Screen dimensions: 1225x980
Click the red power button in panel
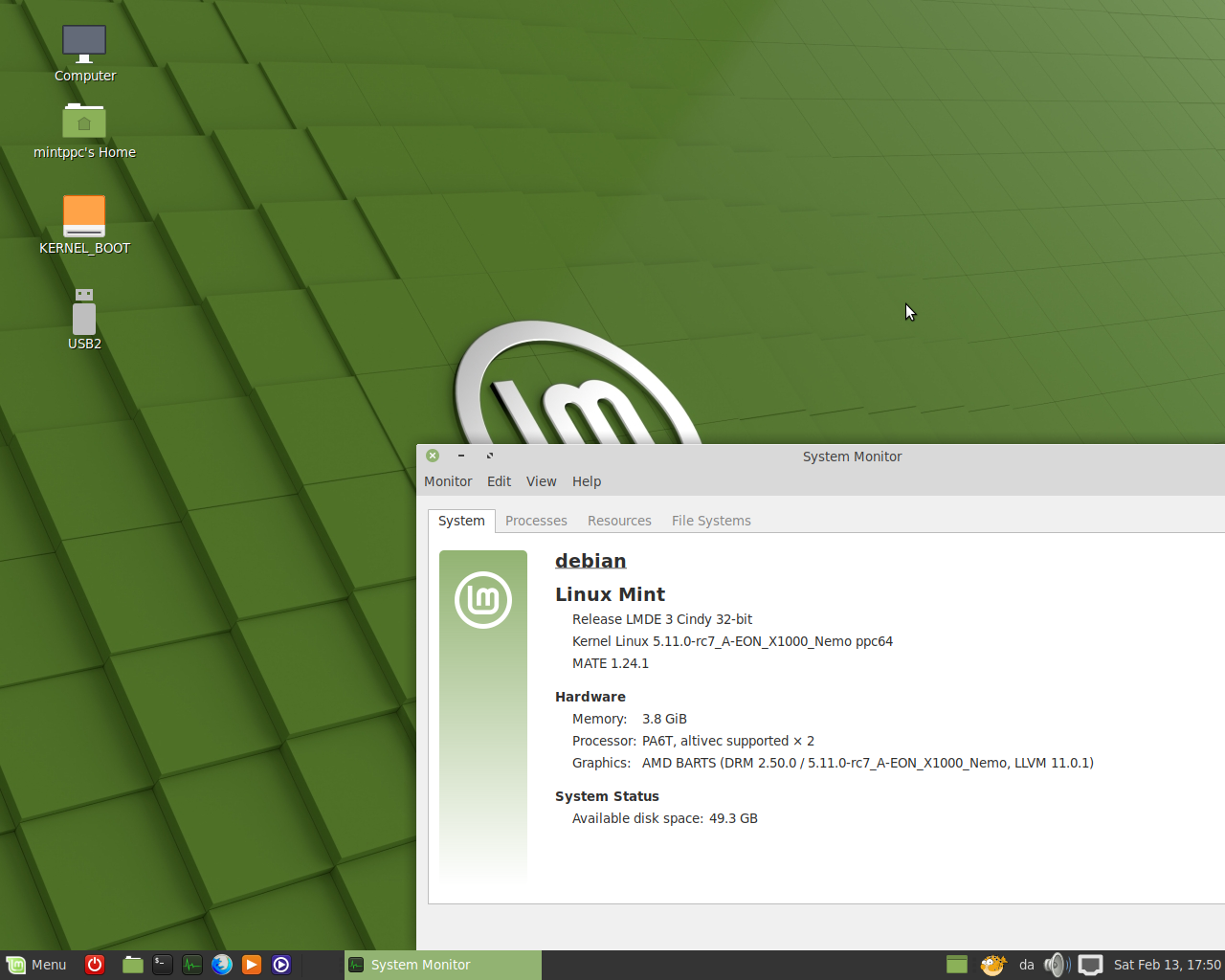(95, 965)
